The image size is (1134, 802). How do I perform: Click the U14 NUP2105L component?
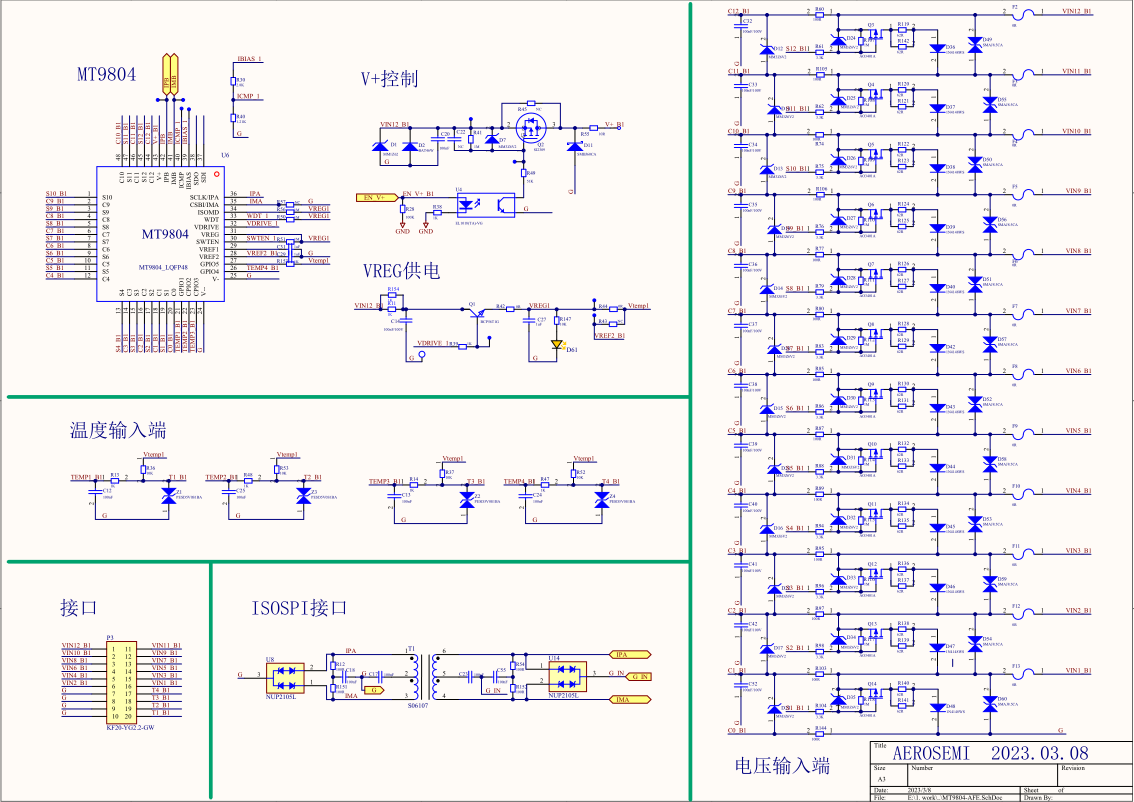pos(565,677)
